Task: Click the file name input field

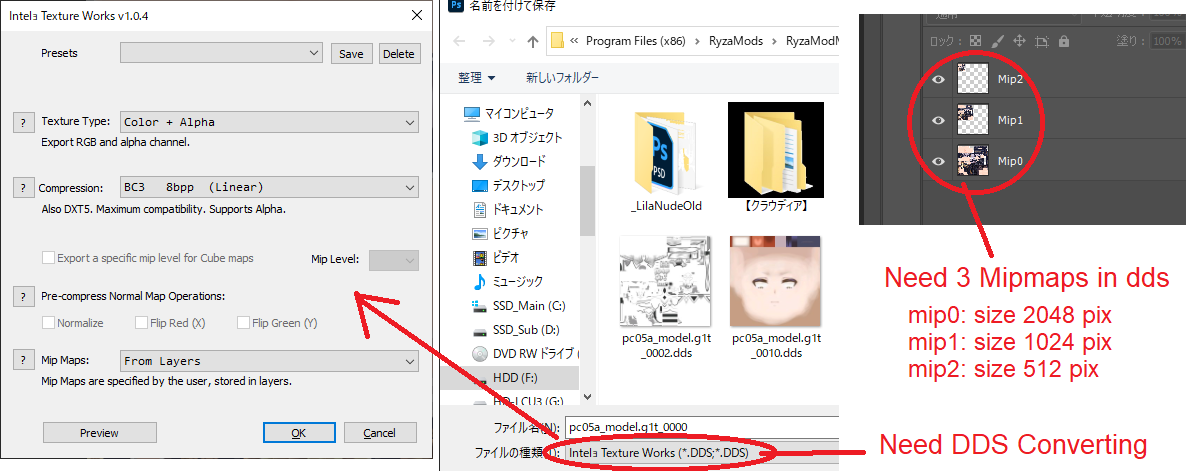Action: 700,428
